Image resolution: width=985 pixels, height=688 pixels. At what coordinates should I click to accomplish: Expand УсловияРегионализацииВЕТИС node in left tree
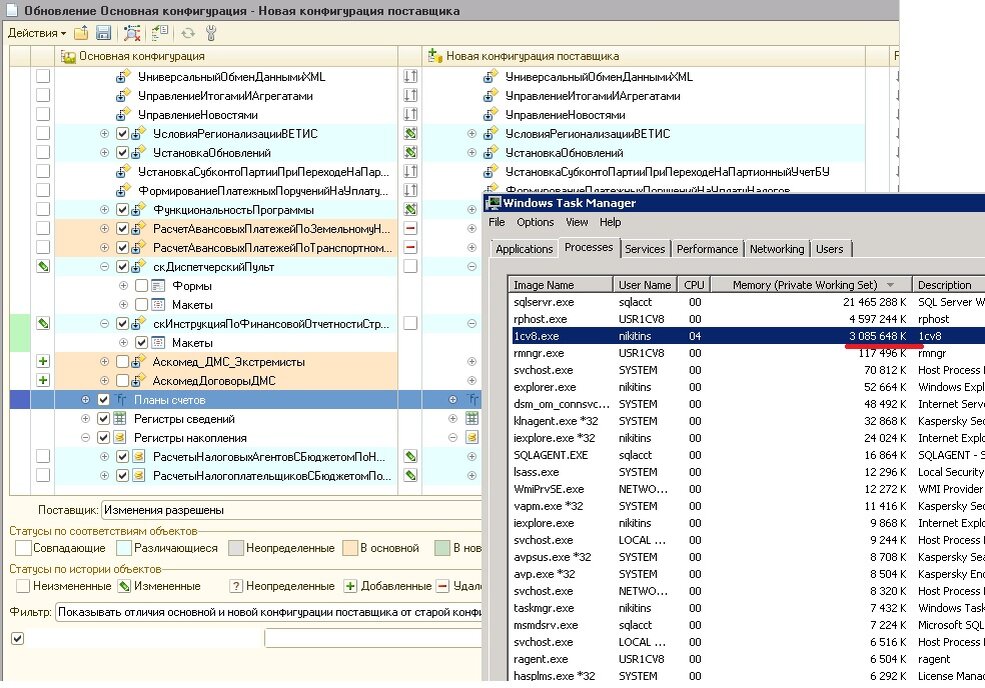(x=104, y=133)
